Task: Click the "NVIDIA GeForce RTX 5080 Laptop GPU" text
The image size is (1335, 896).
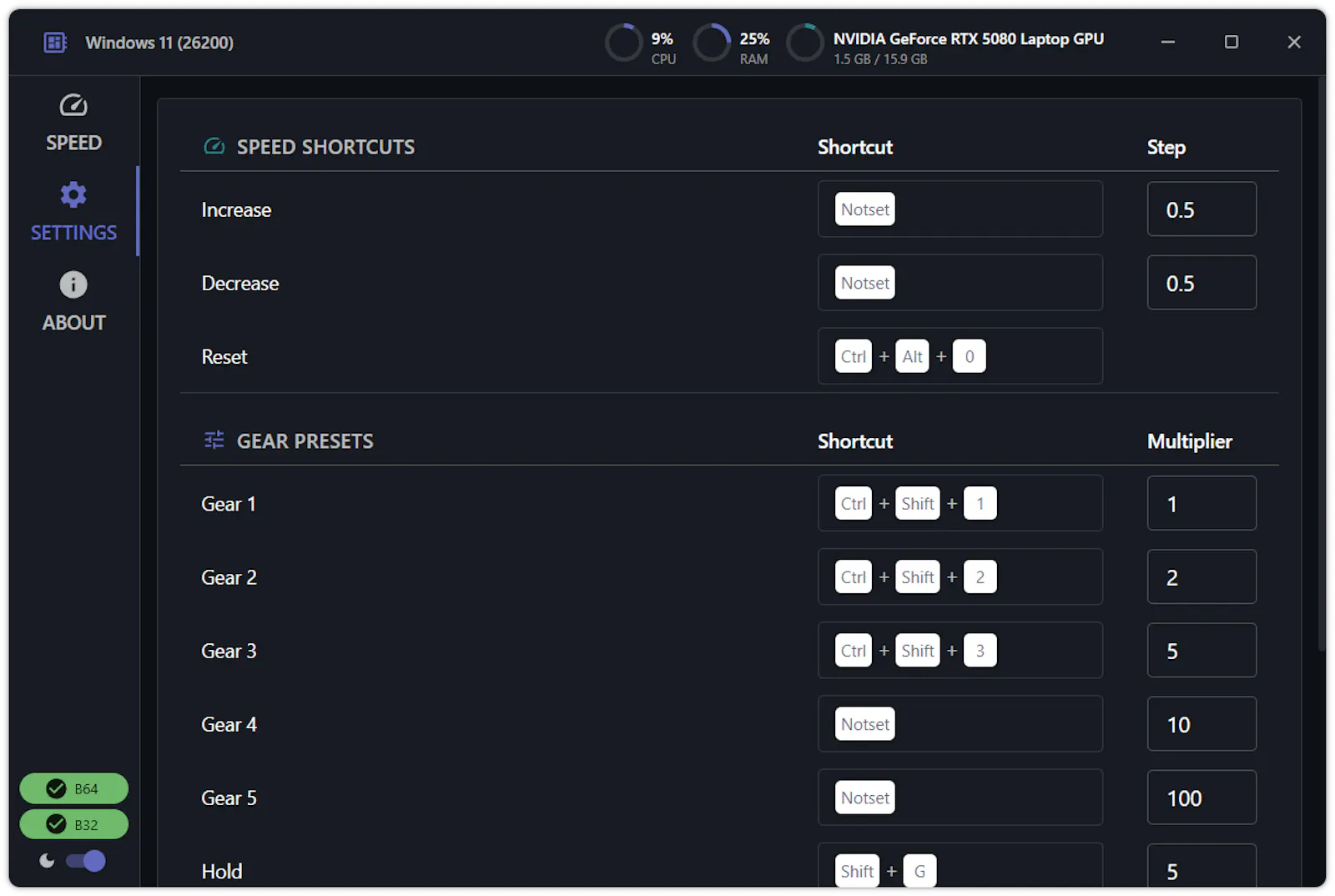Action: click(x=968, y=38)
